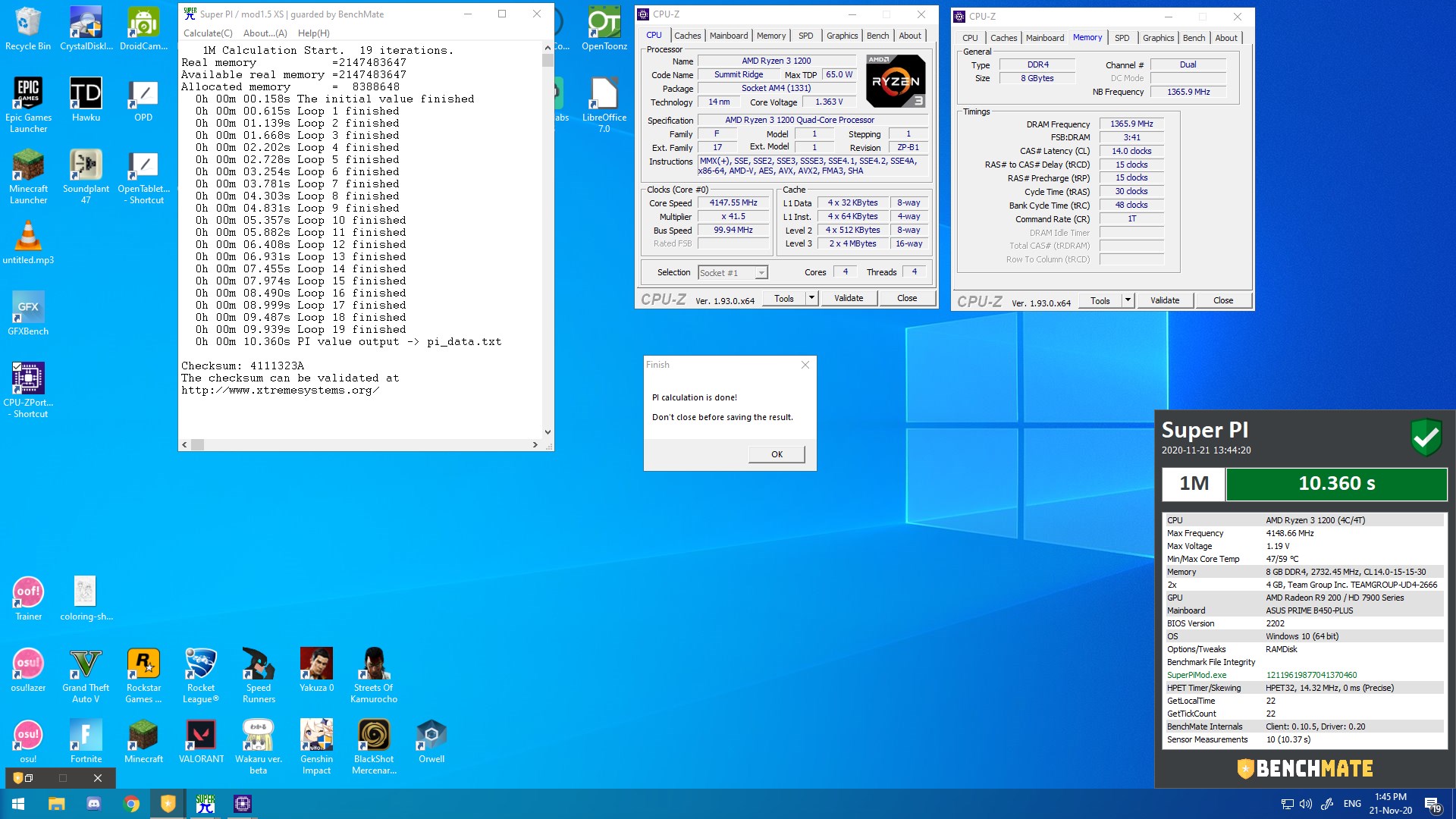This screenshot has height=819, width=1456.
Task: Open the notification center icon
Action: 1432,804
